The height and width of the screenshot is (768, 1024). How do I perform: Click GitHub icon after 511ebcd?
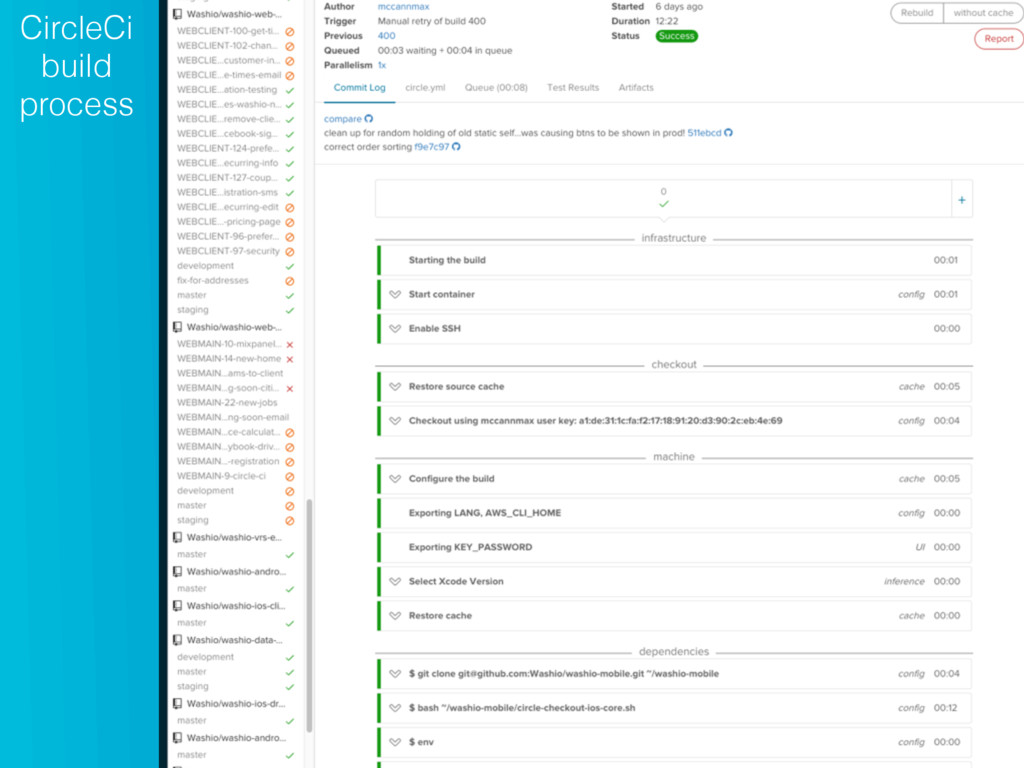(x=728, y=133)
